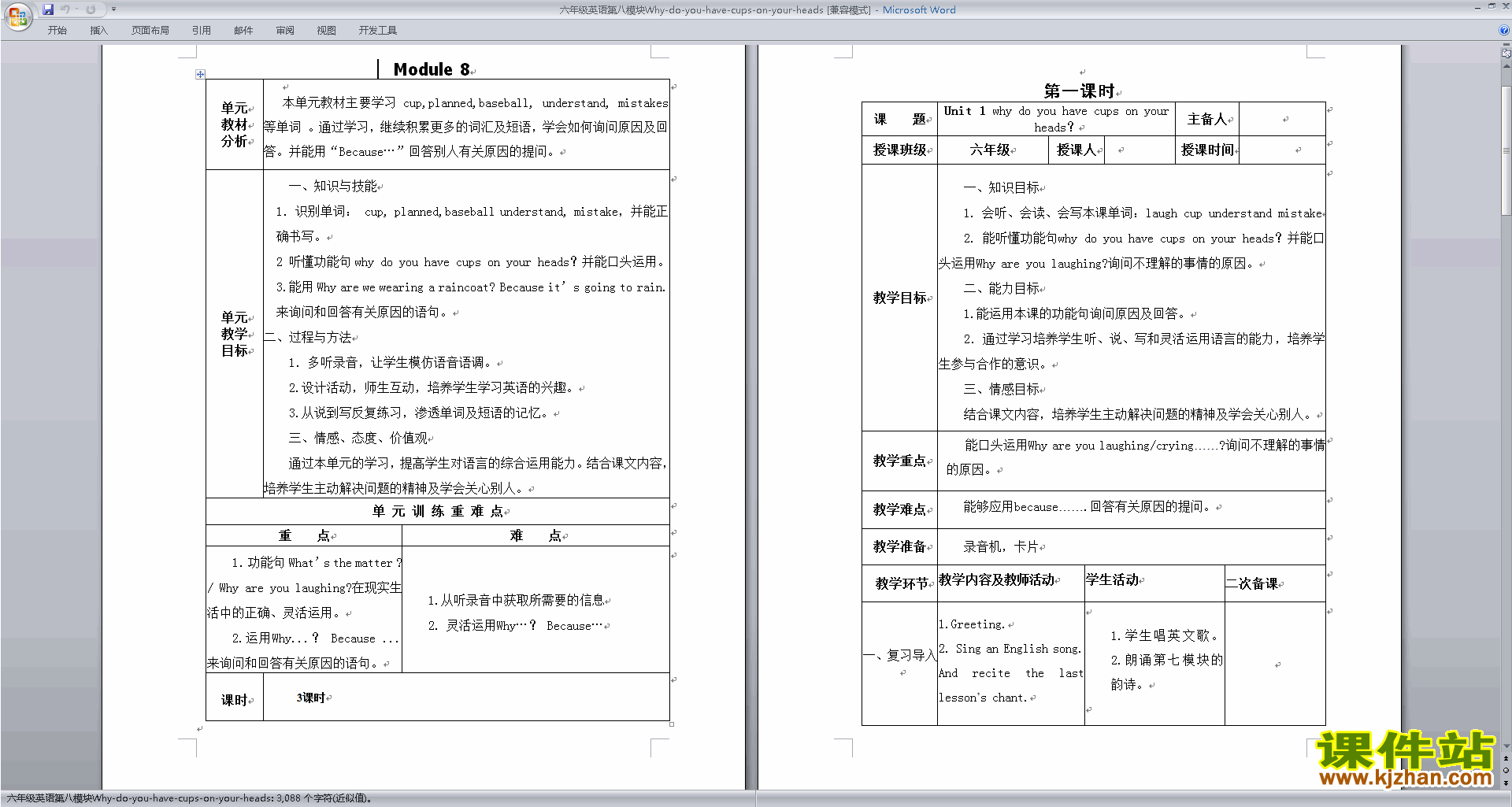Click the 教学准备 label cell
Viewport: 1512px width, 807px height.
pos(899,546)
